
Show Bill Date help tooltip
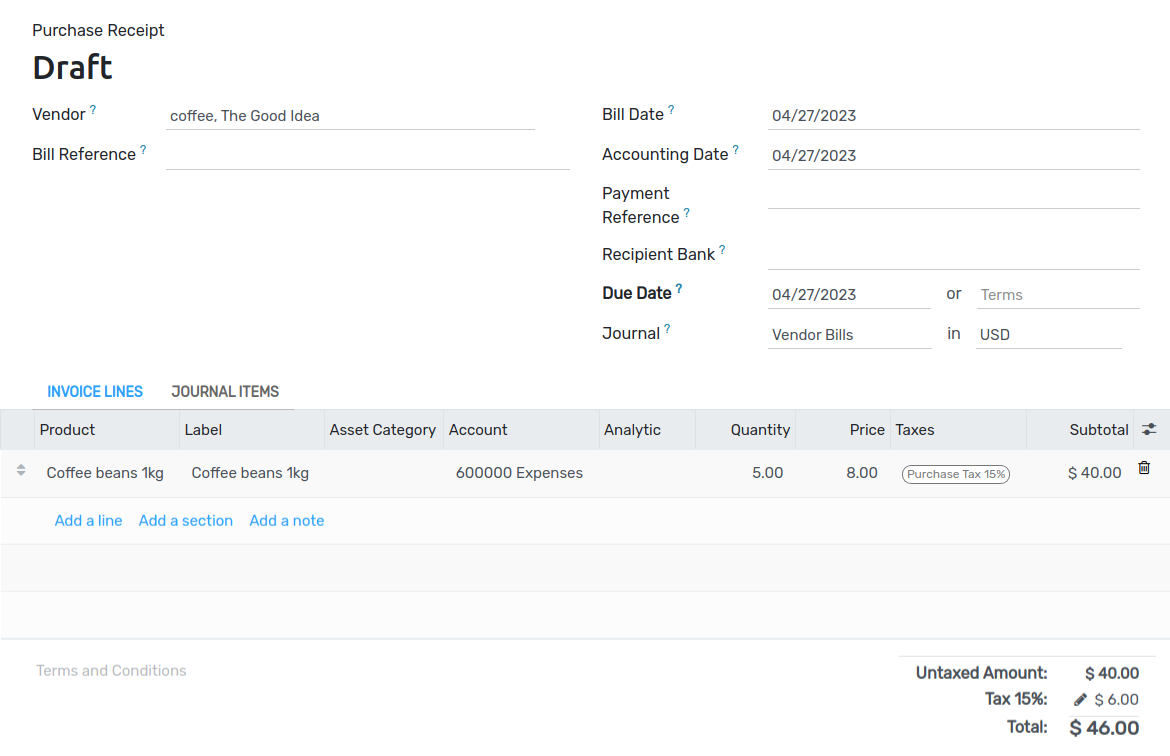[x=671, y=110]
